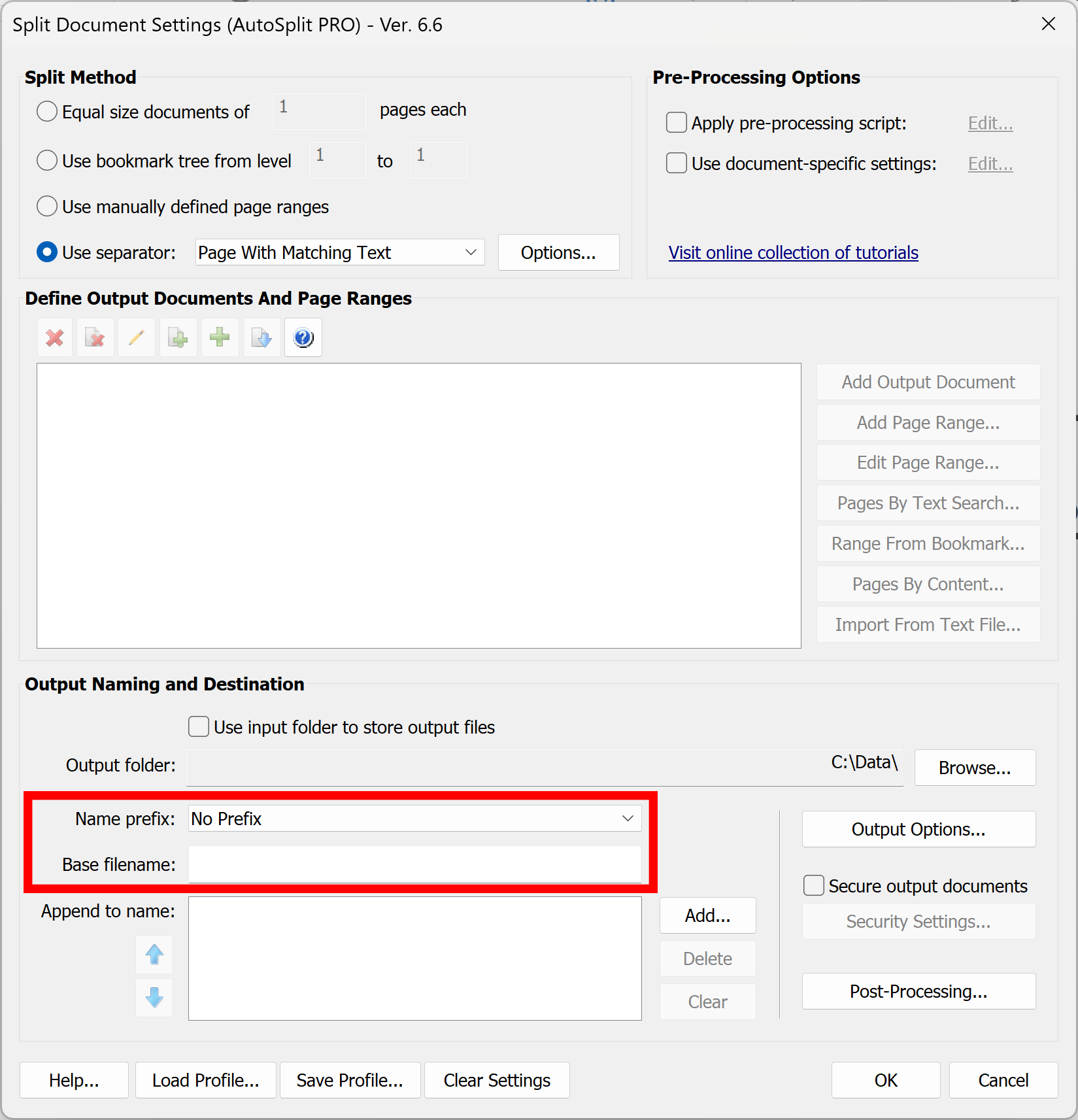
Task: Click the remove output document icon
Action: [95, 337]
